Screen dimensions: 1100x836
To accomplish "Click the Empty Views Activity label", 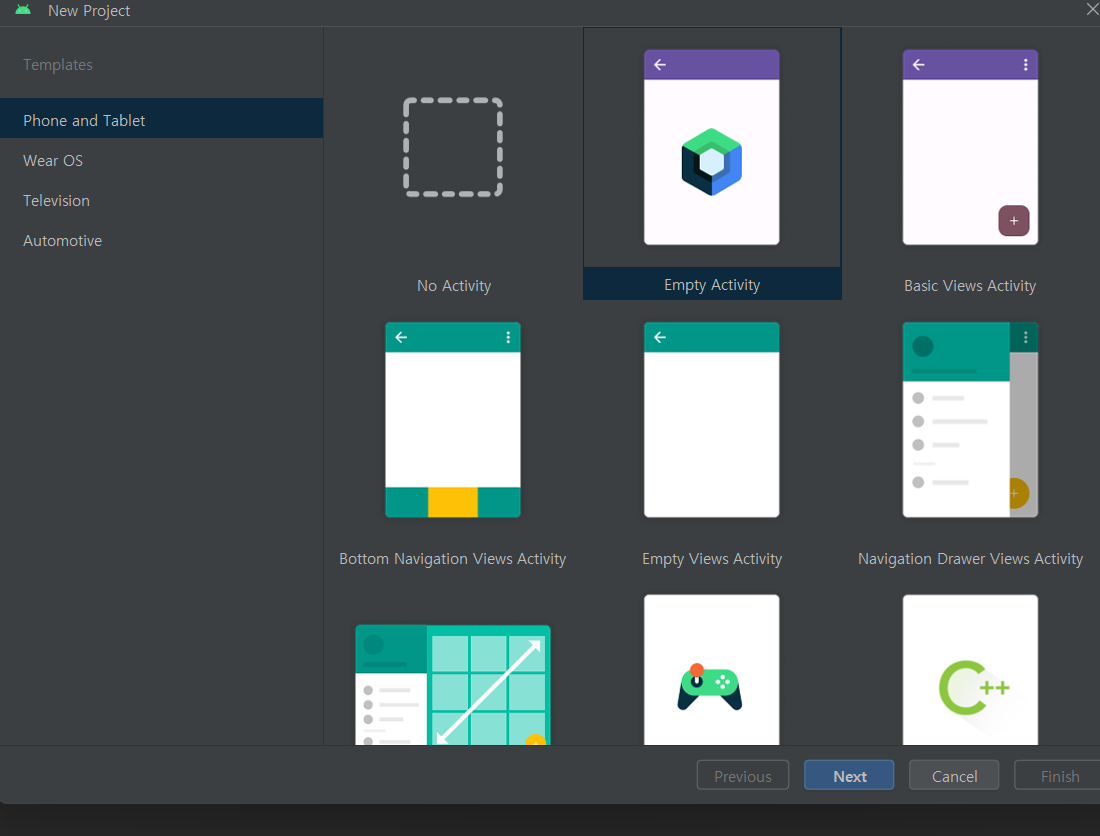I will coord(712,558).
